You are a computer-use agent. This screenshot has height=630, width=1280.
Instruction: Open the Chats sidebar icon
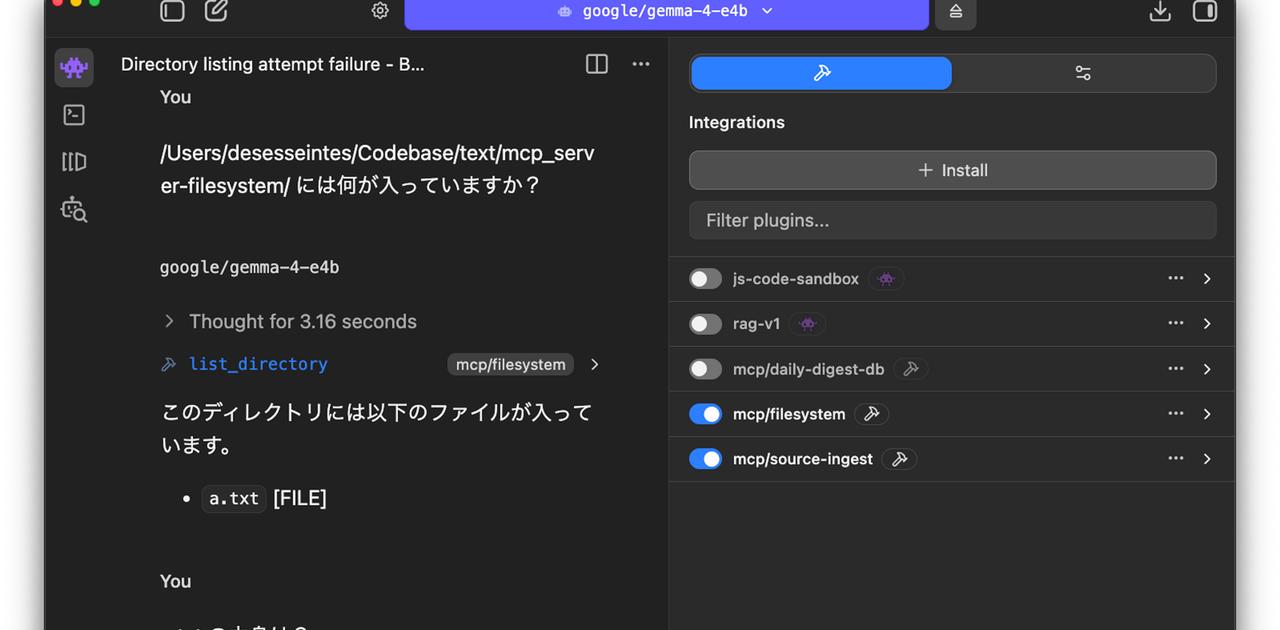[x=74, y=68]
